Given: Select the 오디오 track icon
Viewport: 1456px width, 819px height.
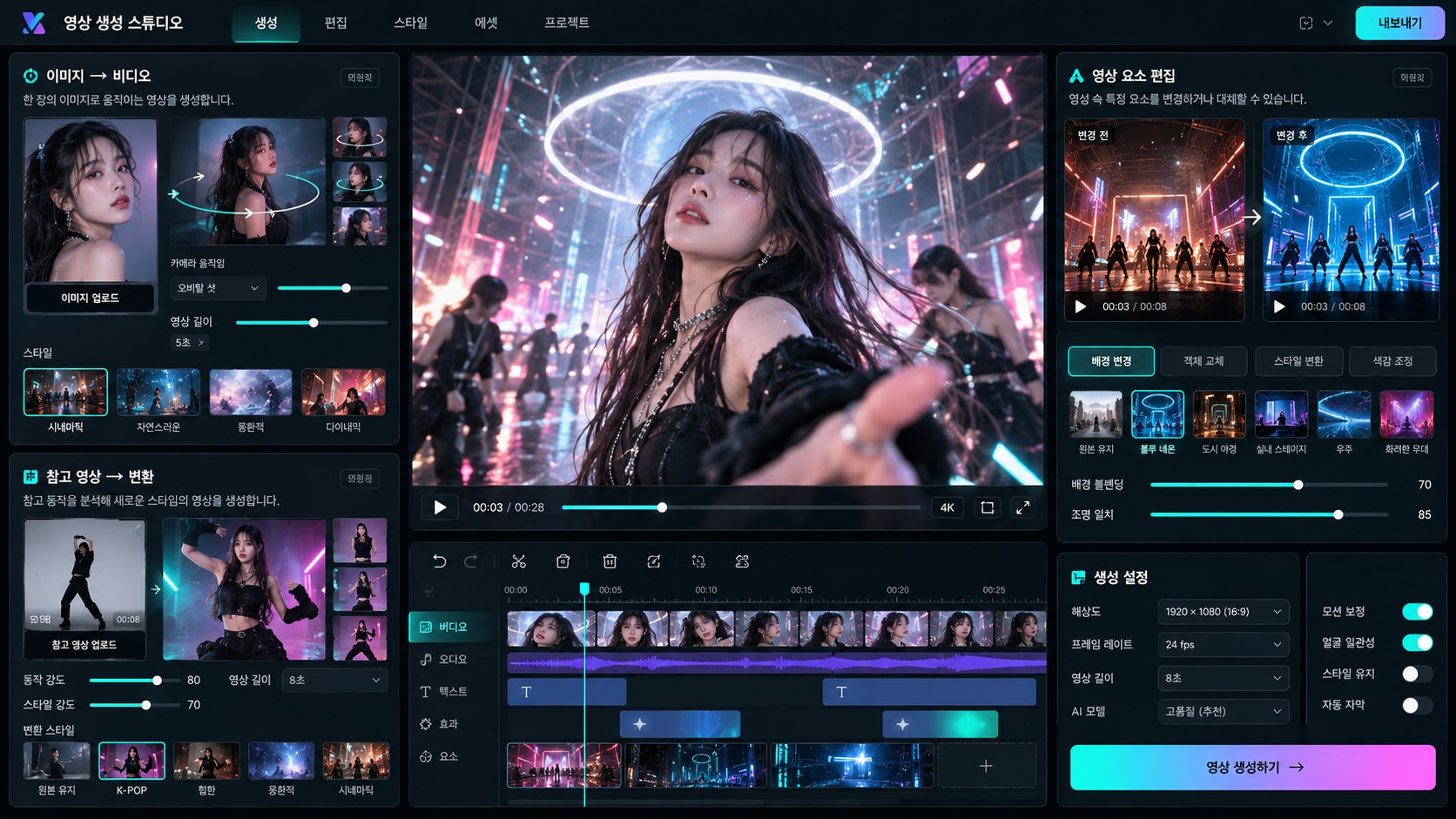Looking at the screenshot, I should [426, 660].
